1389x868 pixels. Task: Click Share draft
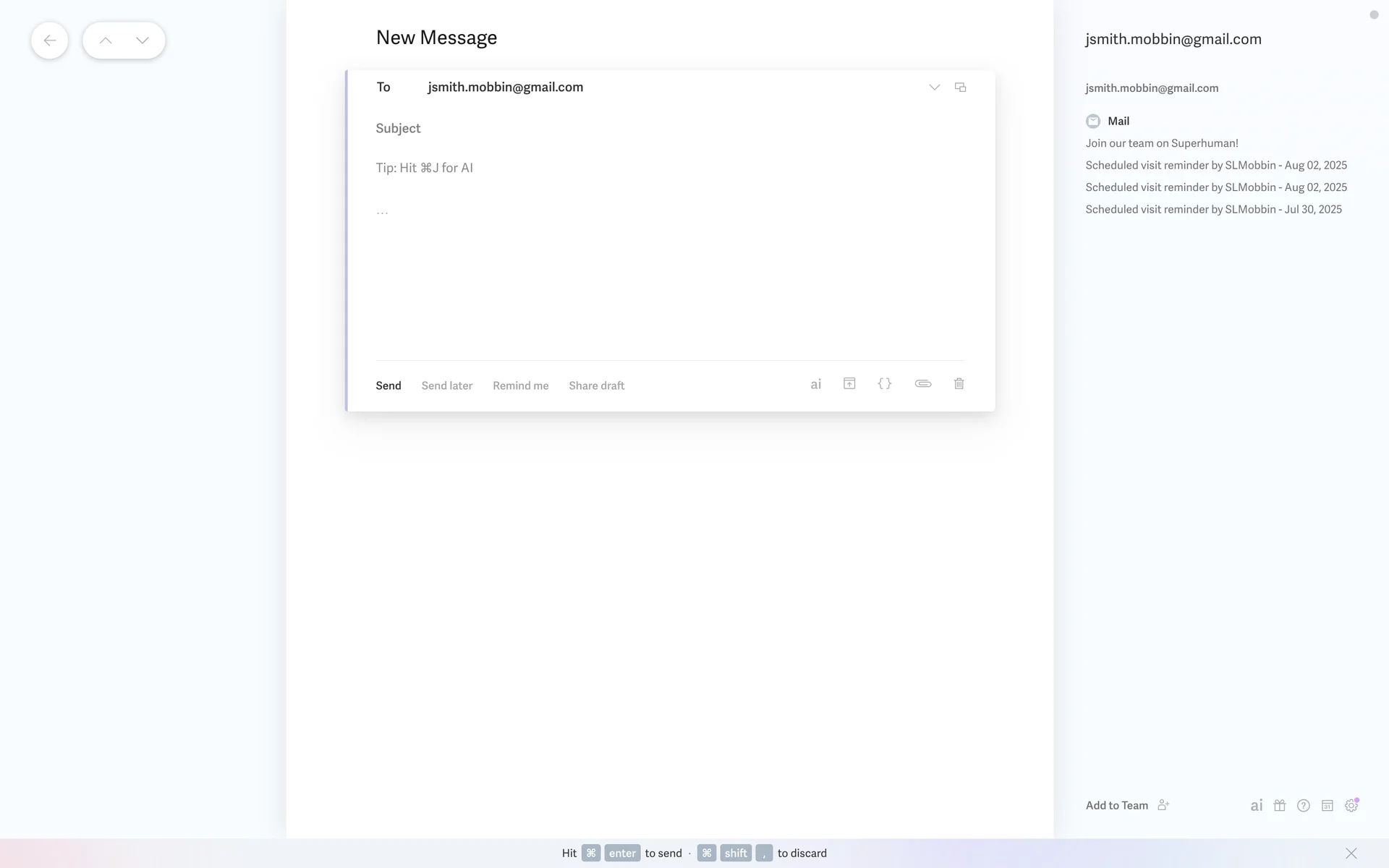click(596, 386)
